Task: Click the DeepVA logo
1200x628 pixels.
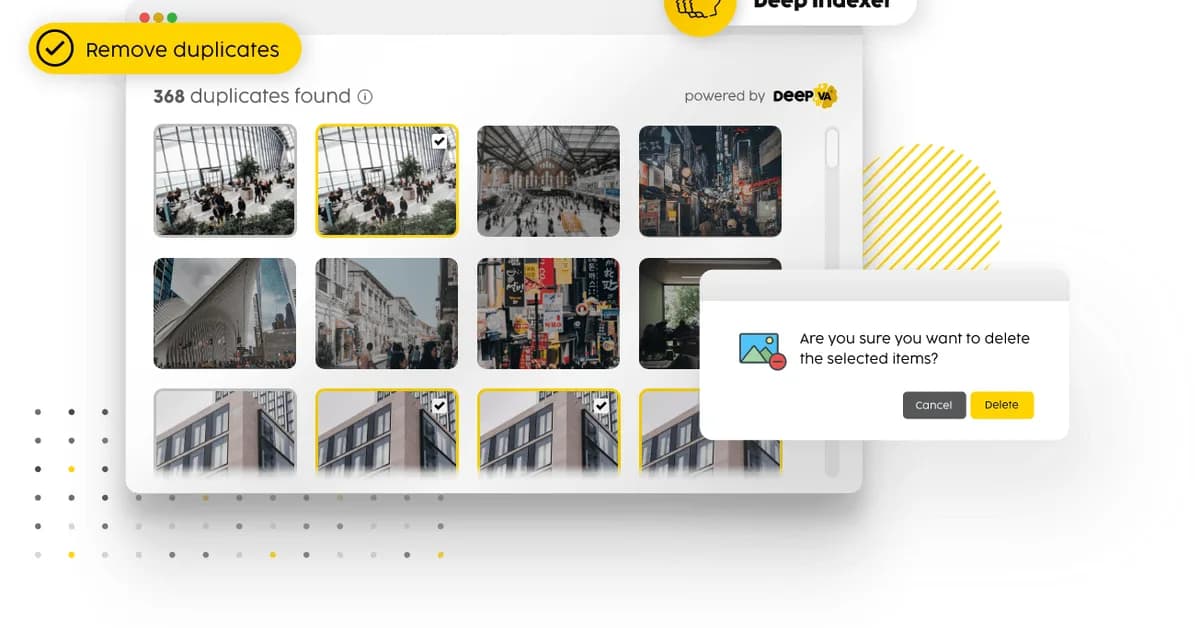Action: [x=805, y=96]
